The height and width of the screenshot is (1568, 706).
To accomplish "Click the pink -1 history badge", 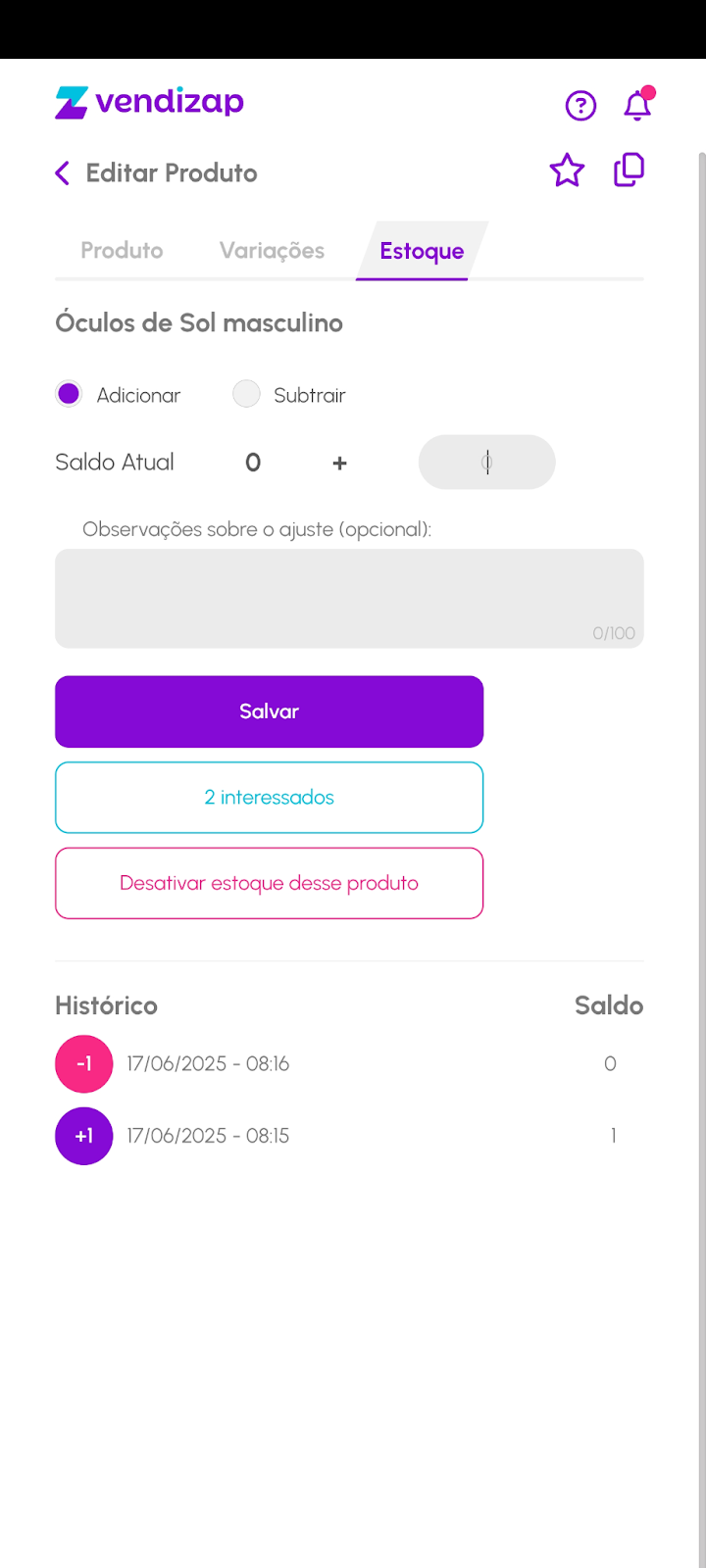I will point(84,1063).
